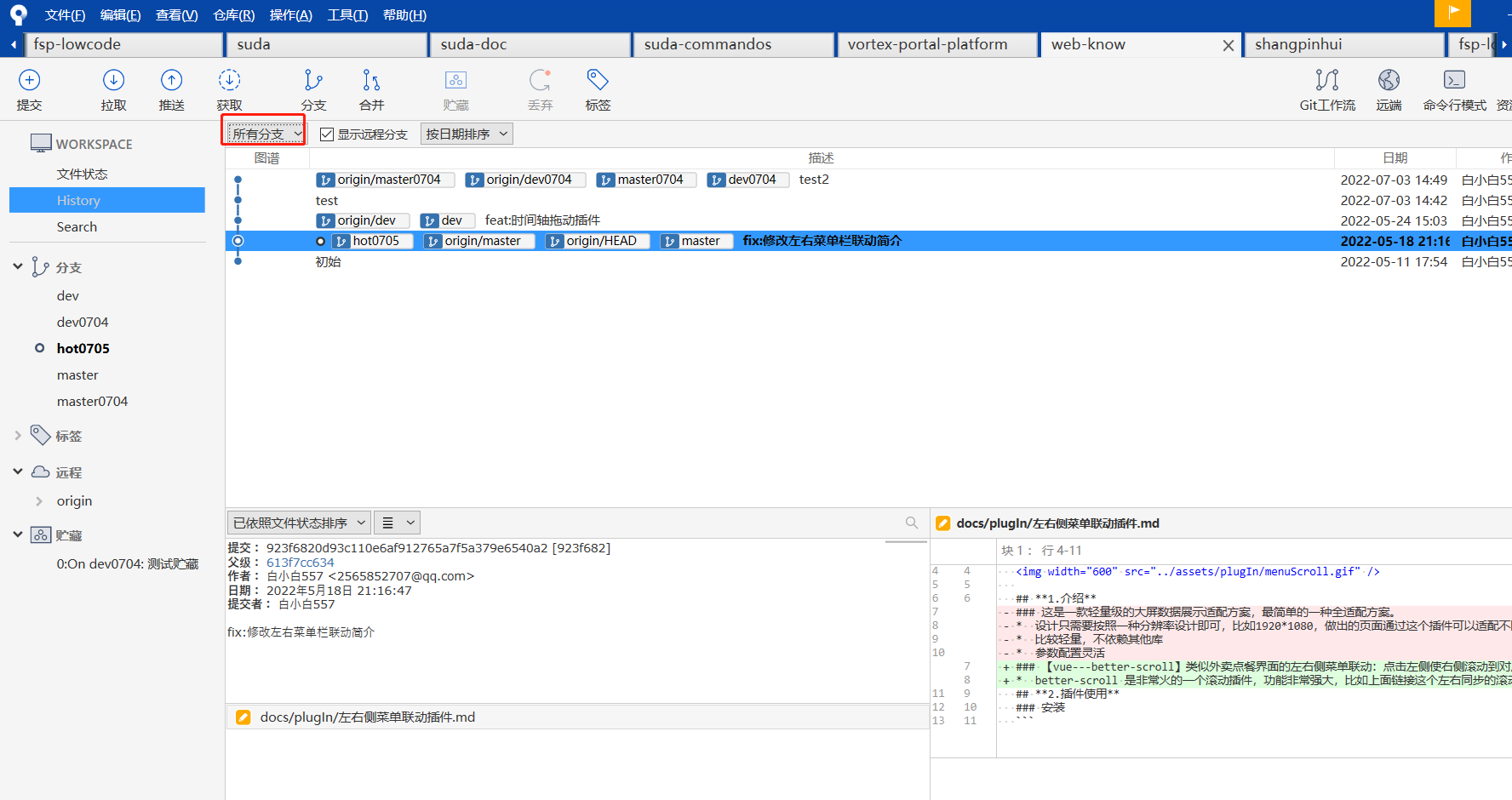
Task: Select History in the workspace sidebar
Action: [107, 200]
